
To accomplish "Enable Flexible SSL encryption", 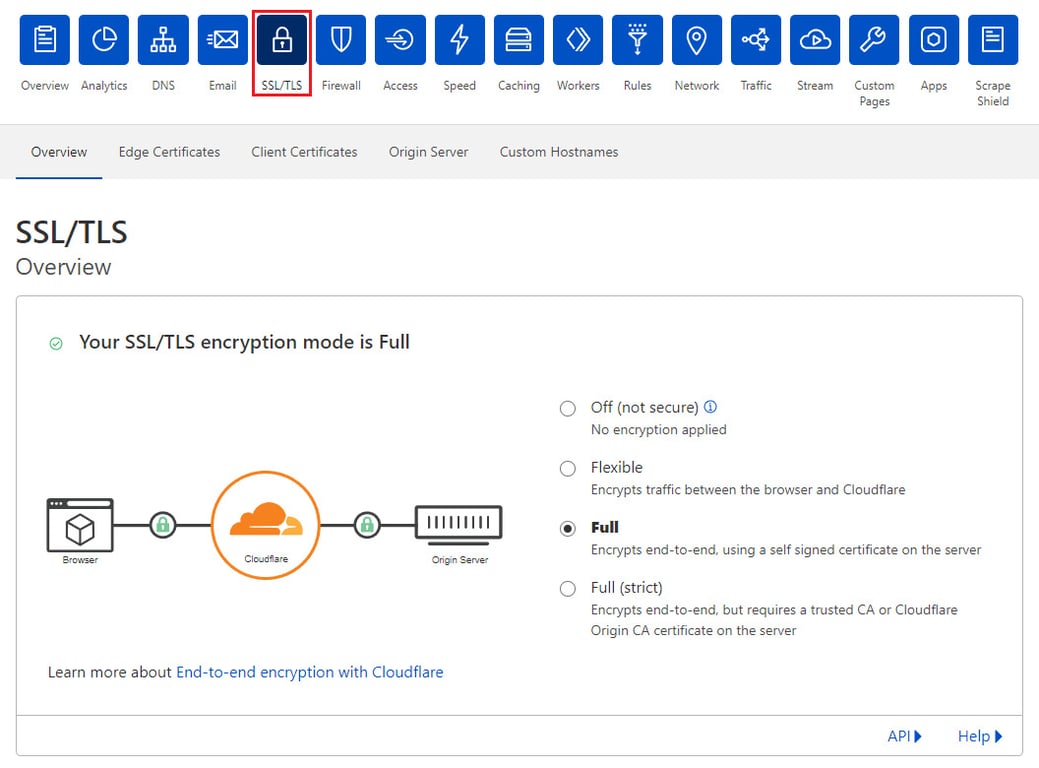I will pyautogui.click(x=567, y=468).
